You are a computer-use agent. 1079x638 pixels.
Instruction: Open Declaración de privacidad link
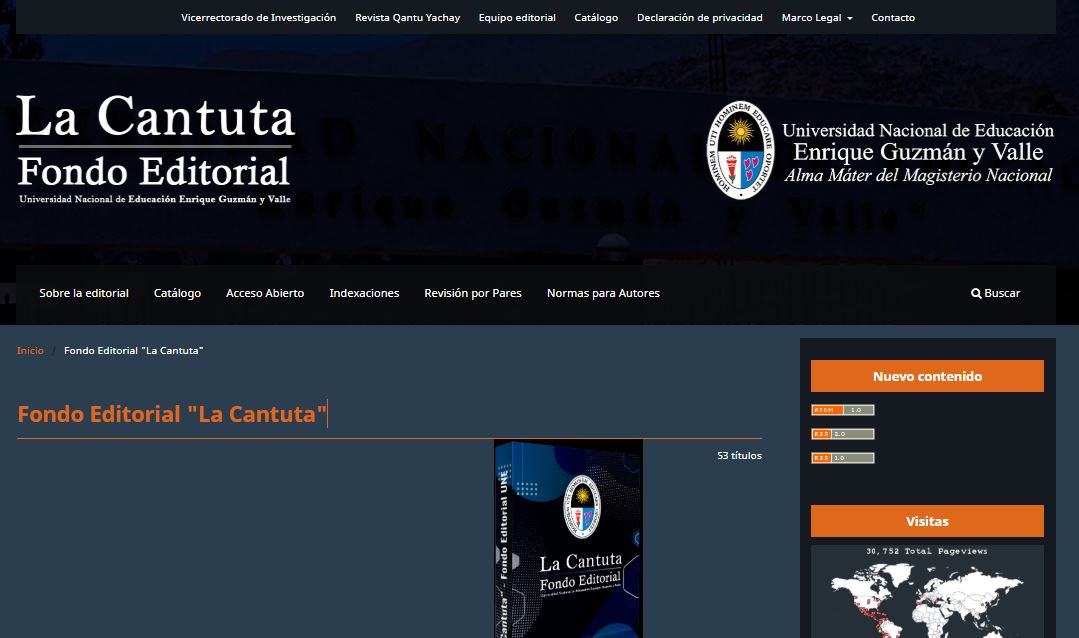click(699, 18)
